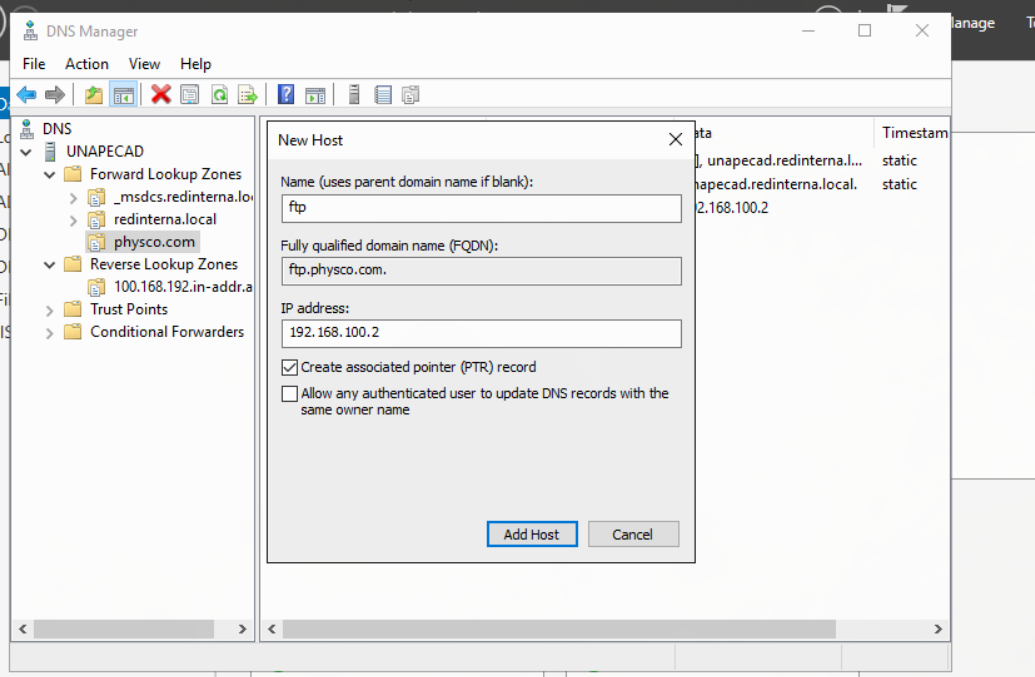
Task: Click the Up One Level folder icon
Action: (x=94, y=94)
